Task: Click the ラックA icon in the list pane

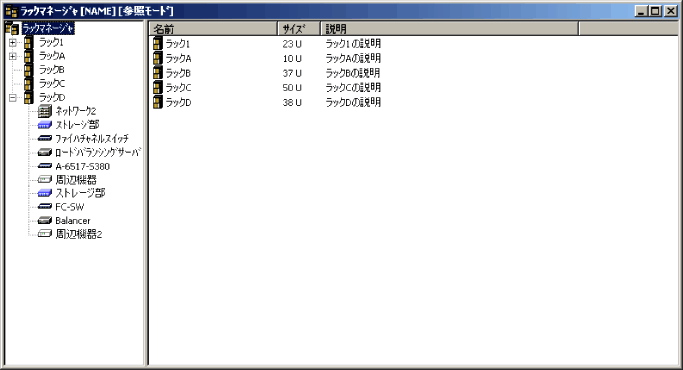Action: [x=158, y=58]
